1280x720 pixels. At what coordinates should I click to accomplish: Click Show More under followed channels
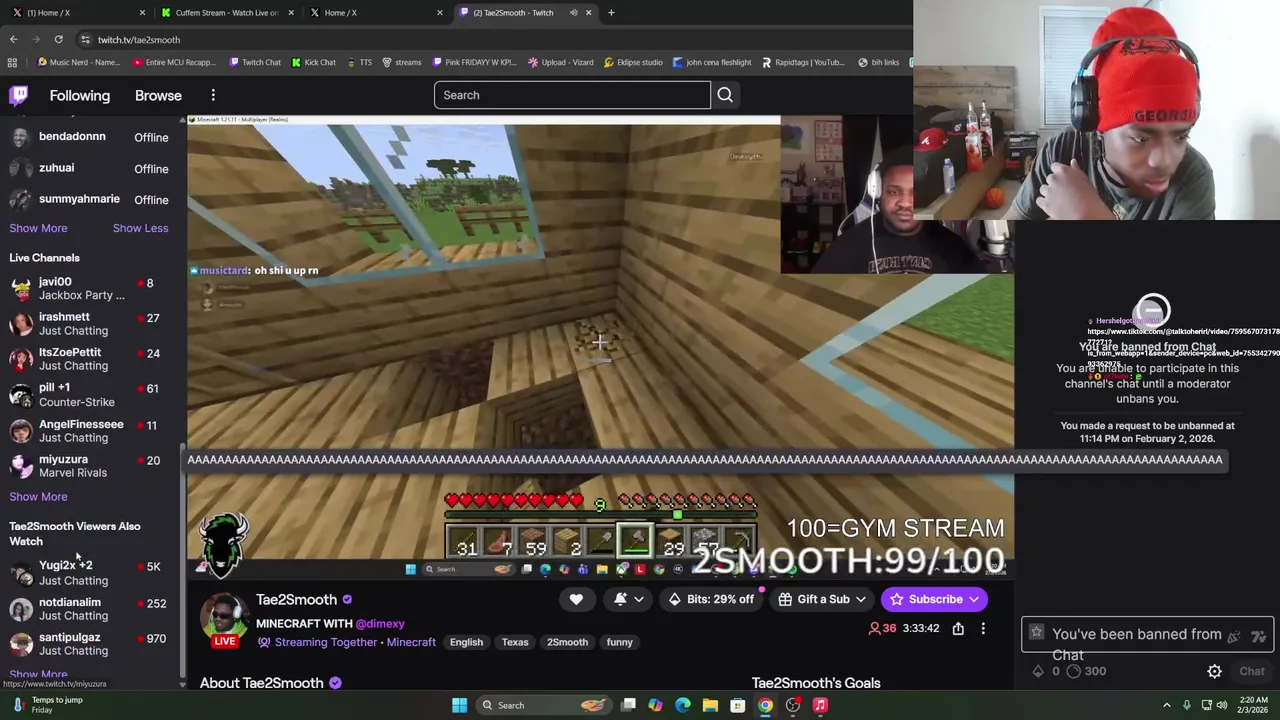tap(38, 228)
